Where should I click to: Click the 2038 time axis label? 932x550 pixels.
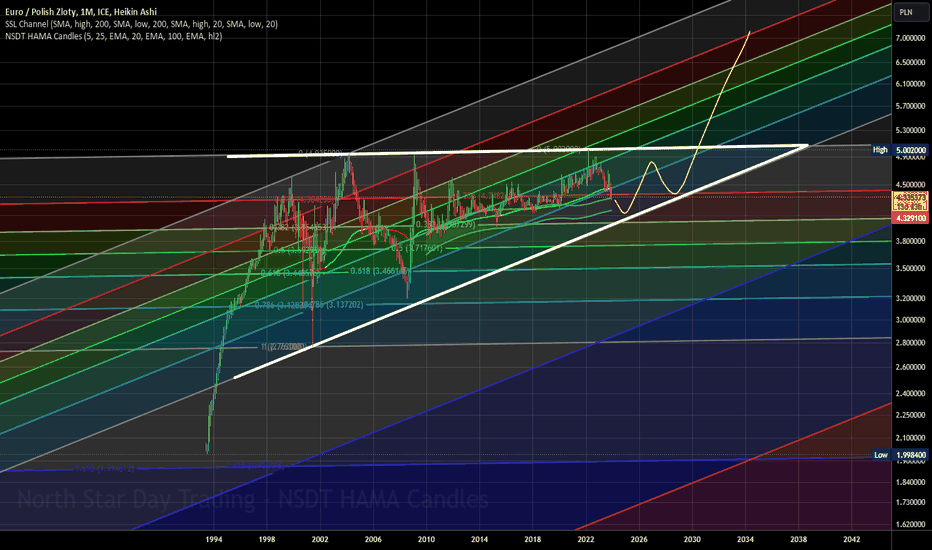798,539
